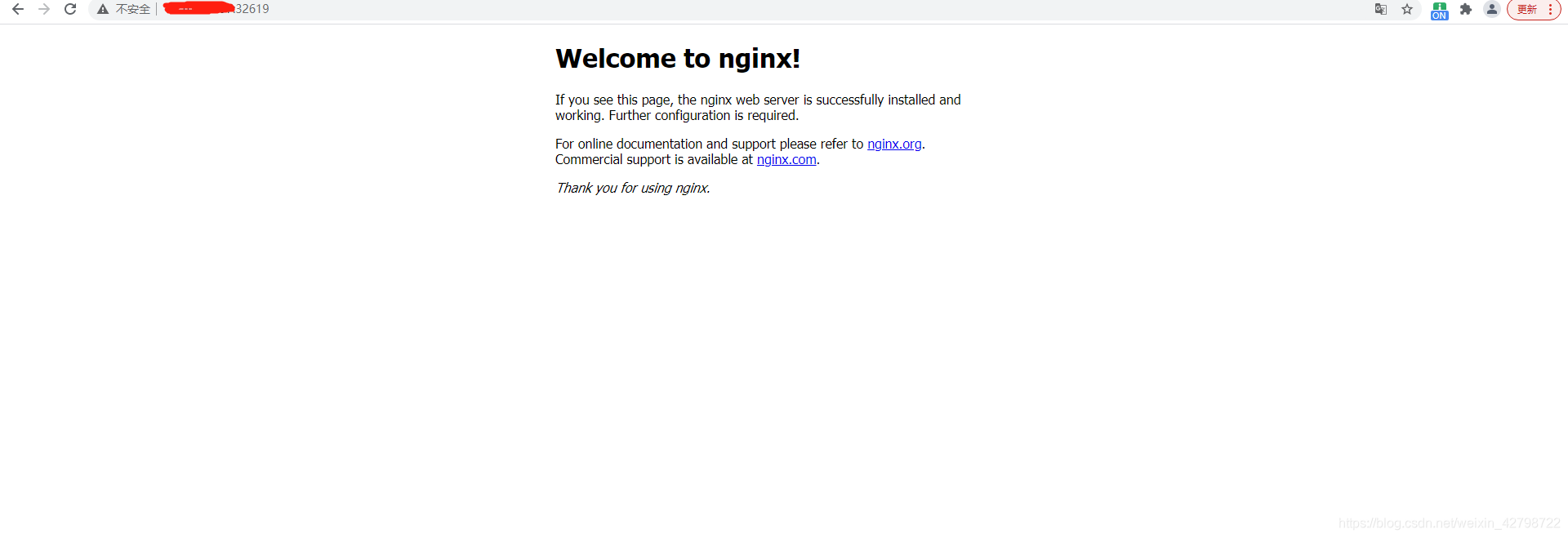Click the red 更新 update button
The image size is (1568, 538).
coord(1526,9)
